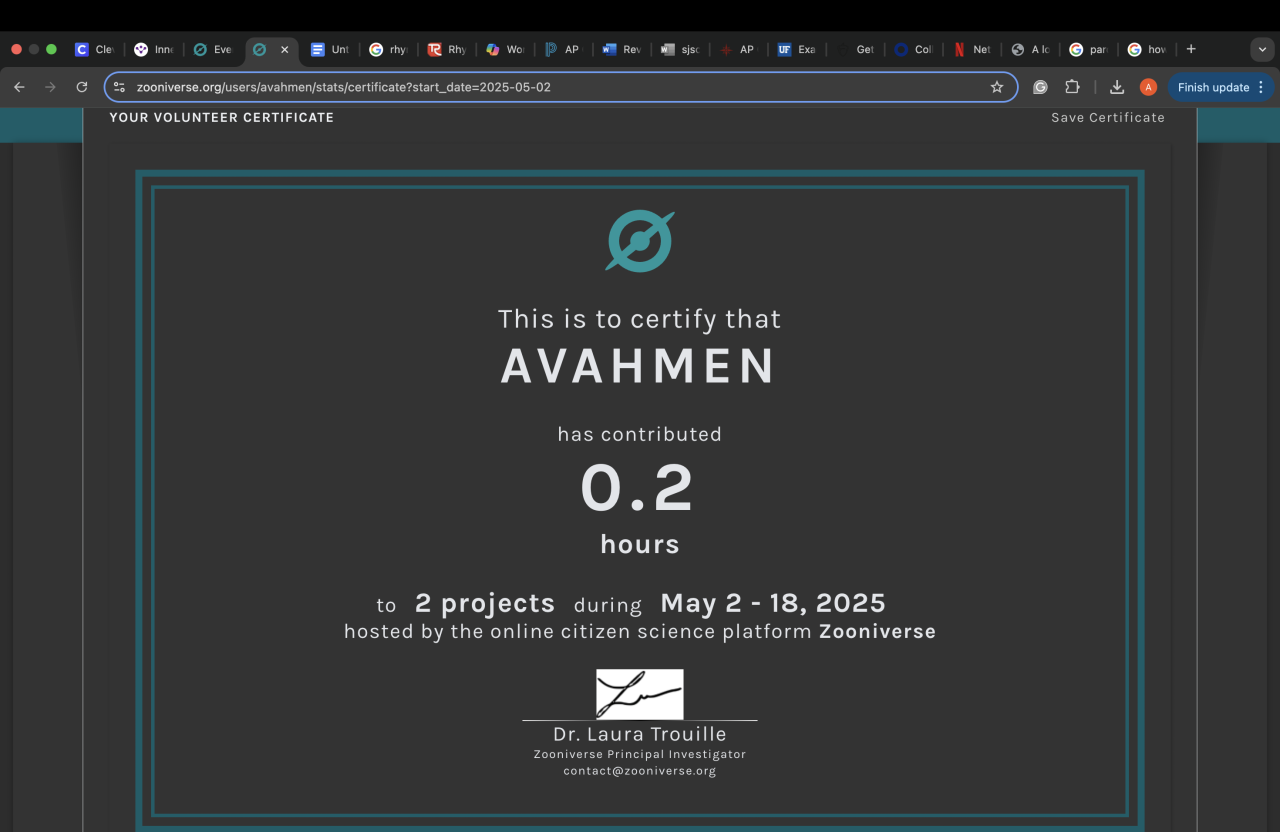The height and width of the screenshot is (832, 1280).
Task: Click the zooniverse.org URL address bar
Action: click(x=560, y=87)
